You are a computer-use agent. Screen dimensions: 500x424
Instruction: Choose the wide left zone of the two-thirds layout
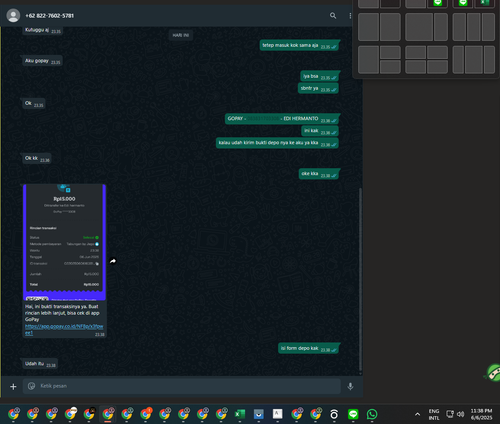419,27
